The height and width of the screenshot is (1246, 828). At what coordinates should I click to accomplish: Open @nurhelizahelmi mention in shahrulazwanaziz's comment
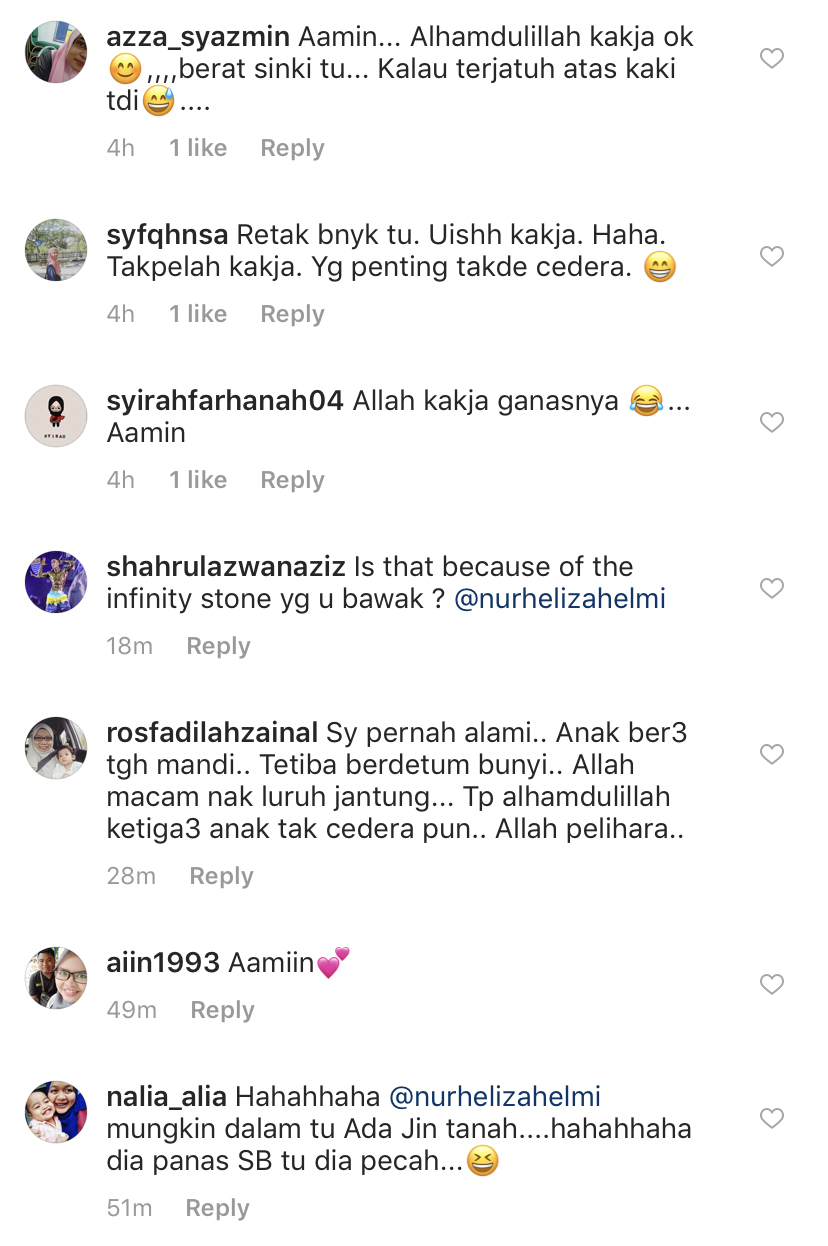pos(560,599)
